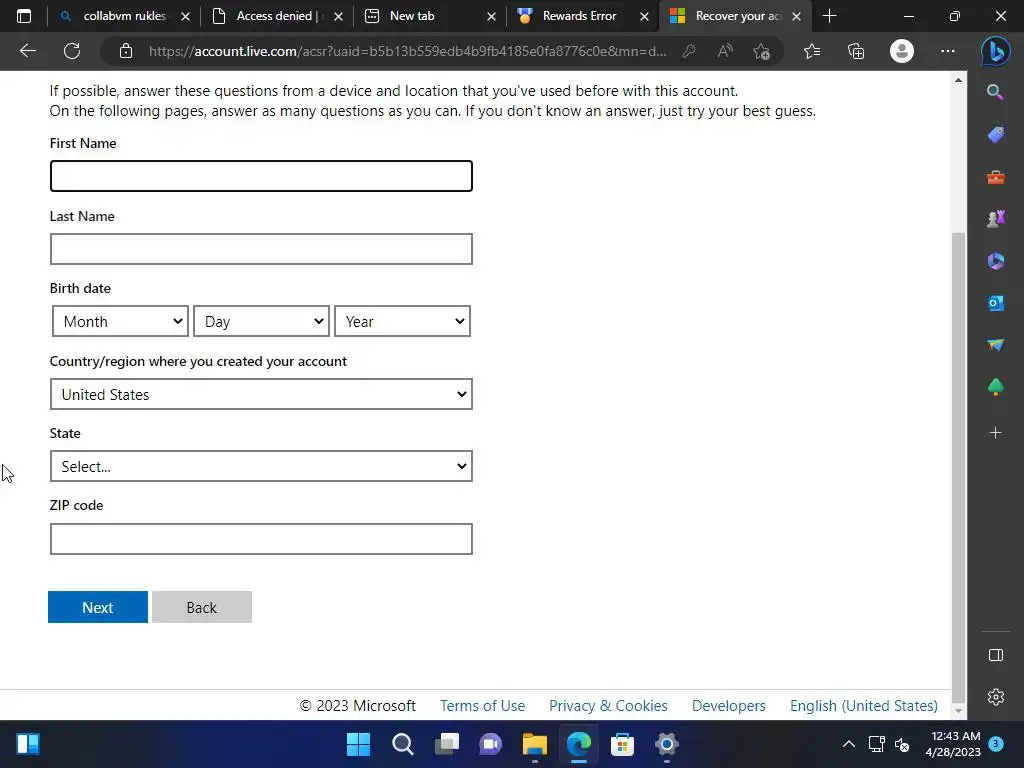
Task: Open Settings and more ellipsis menu
Action: [948, 51]
